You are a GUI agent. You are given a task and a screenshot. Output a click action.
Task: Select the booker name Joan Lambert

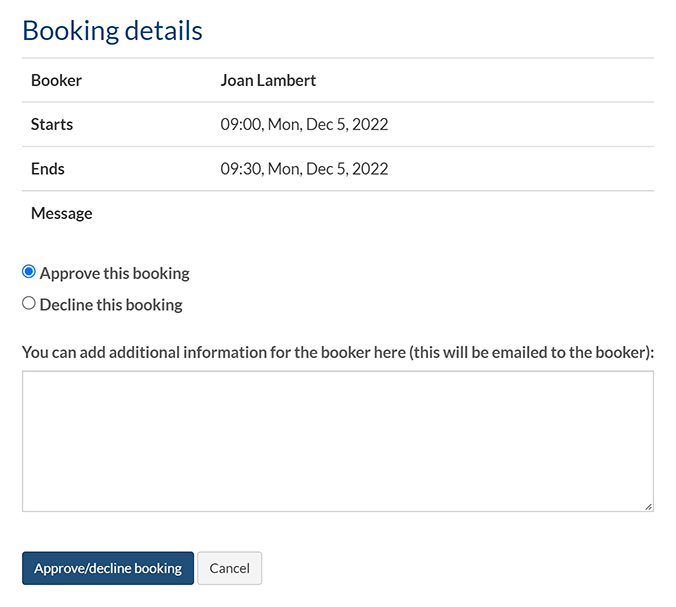point(268,80)
